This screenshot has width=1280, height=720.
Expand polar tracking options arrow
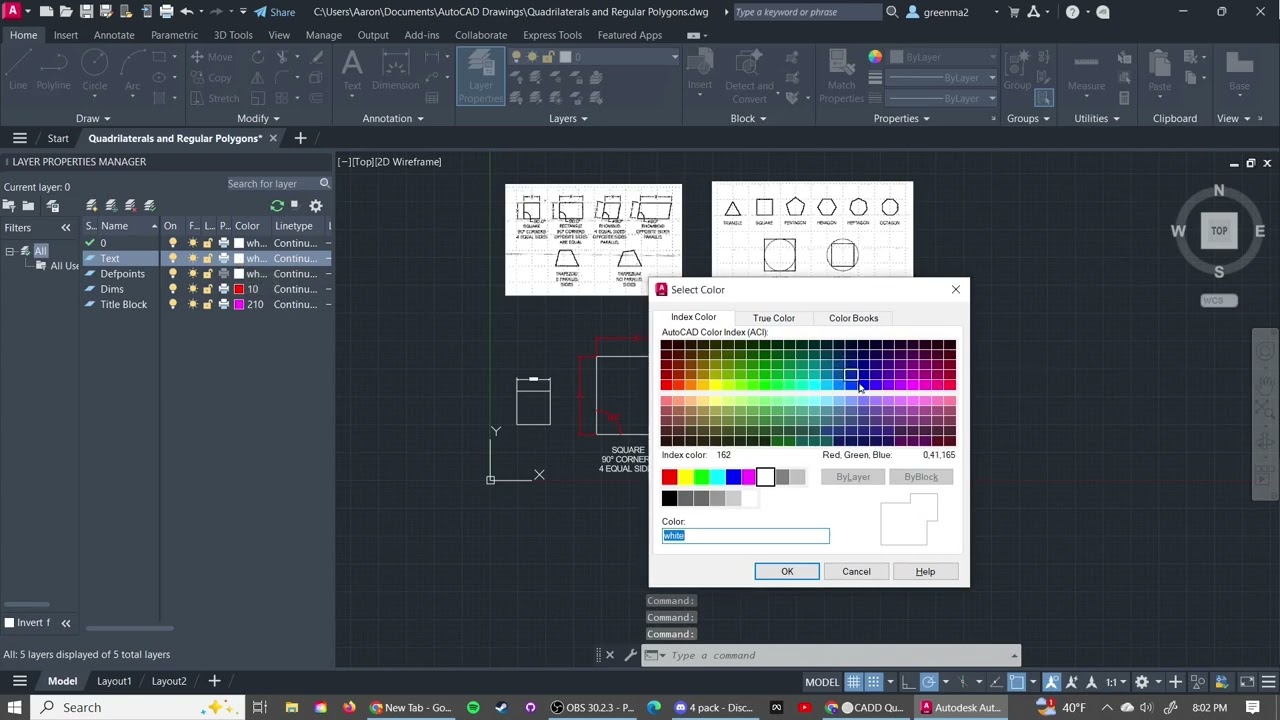945,682
